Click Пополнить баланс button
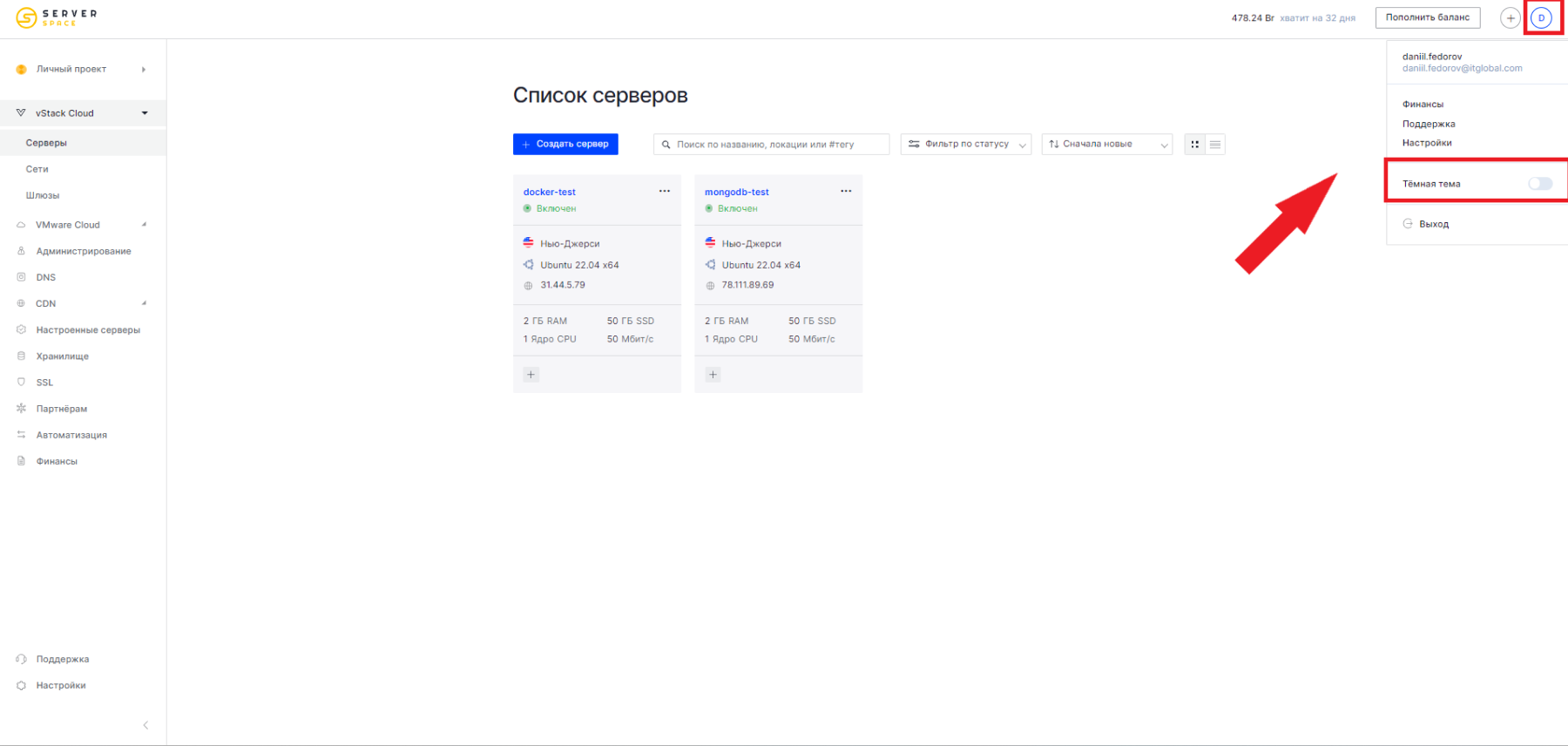Viewport: 1568px width, 746px height. (1428, 17)
